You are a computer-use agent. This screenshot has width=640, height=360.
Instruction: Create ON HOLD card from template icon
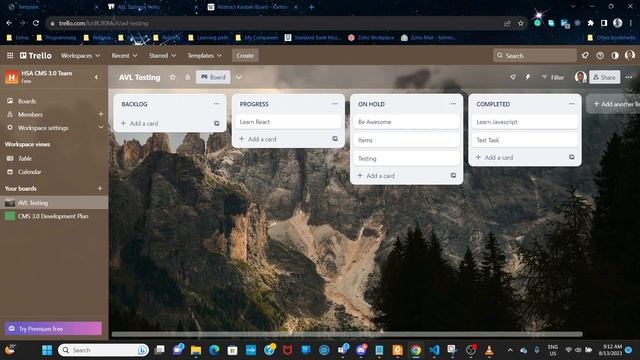pos(453,176)
